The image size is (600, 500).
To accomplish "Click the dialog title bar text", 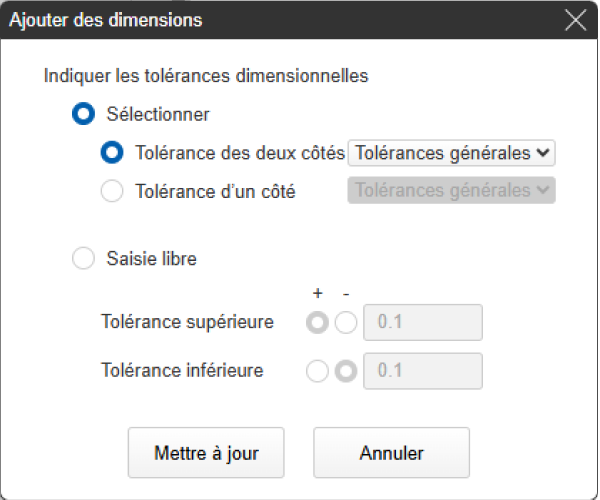I will [105, 20].
